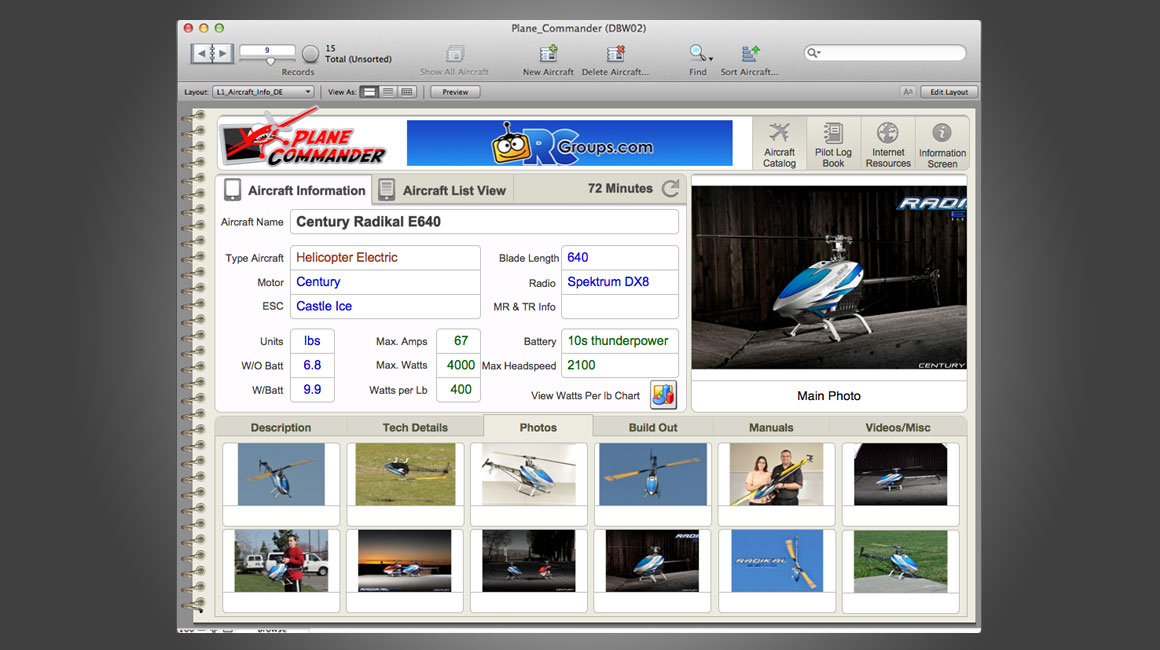The width and height of the screenshot is (1160, 650).
Task: Click the search magnifier in the search field
Action: [813, 53]
